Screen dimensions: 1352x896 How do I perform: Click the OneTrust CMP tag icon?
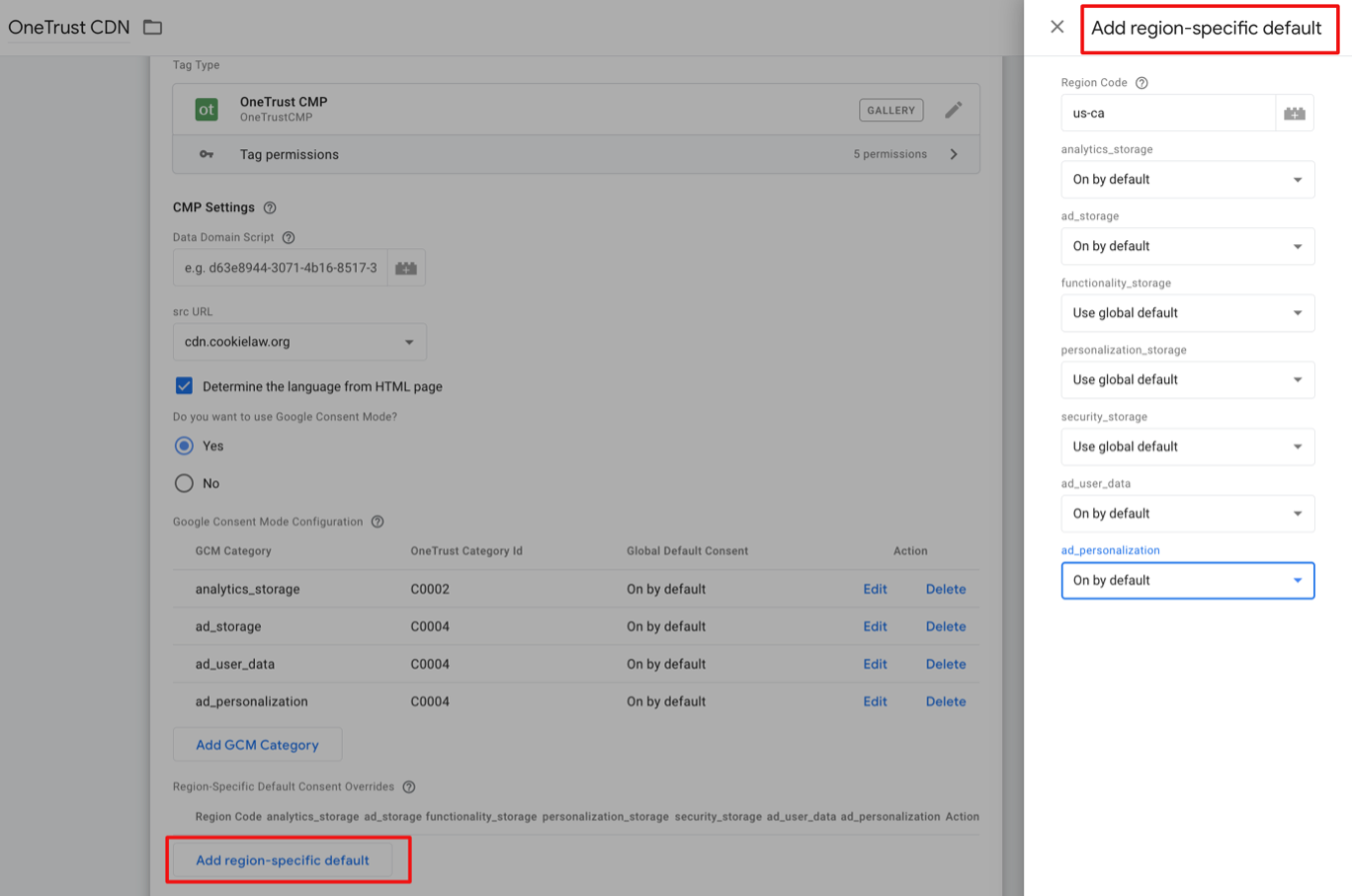[x=206, y=109]
